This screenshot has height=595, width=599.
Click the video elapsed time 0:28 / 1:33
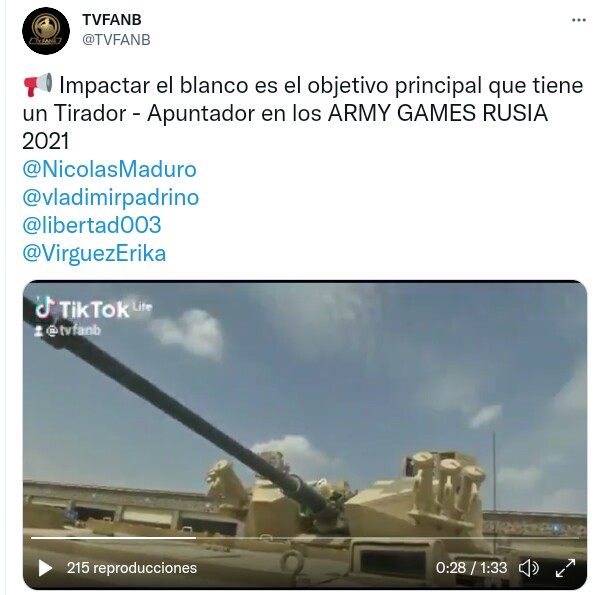471,568
